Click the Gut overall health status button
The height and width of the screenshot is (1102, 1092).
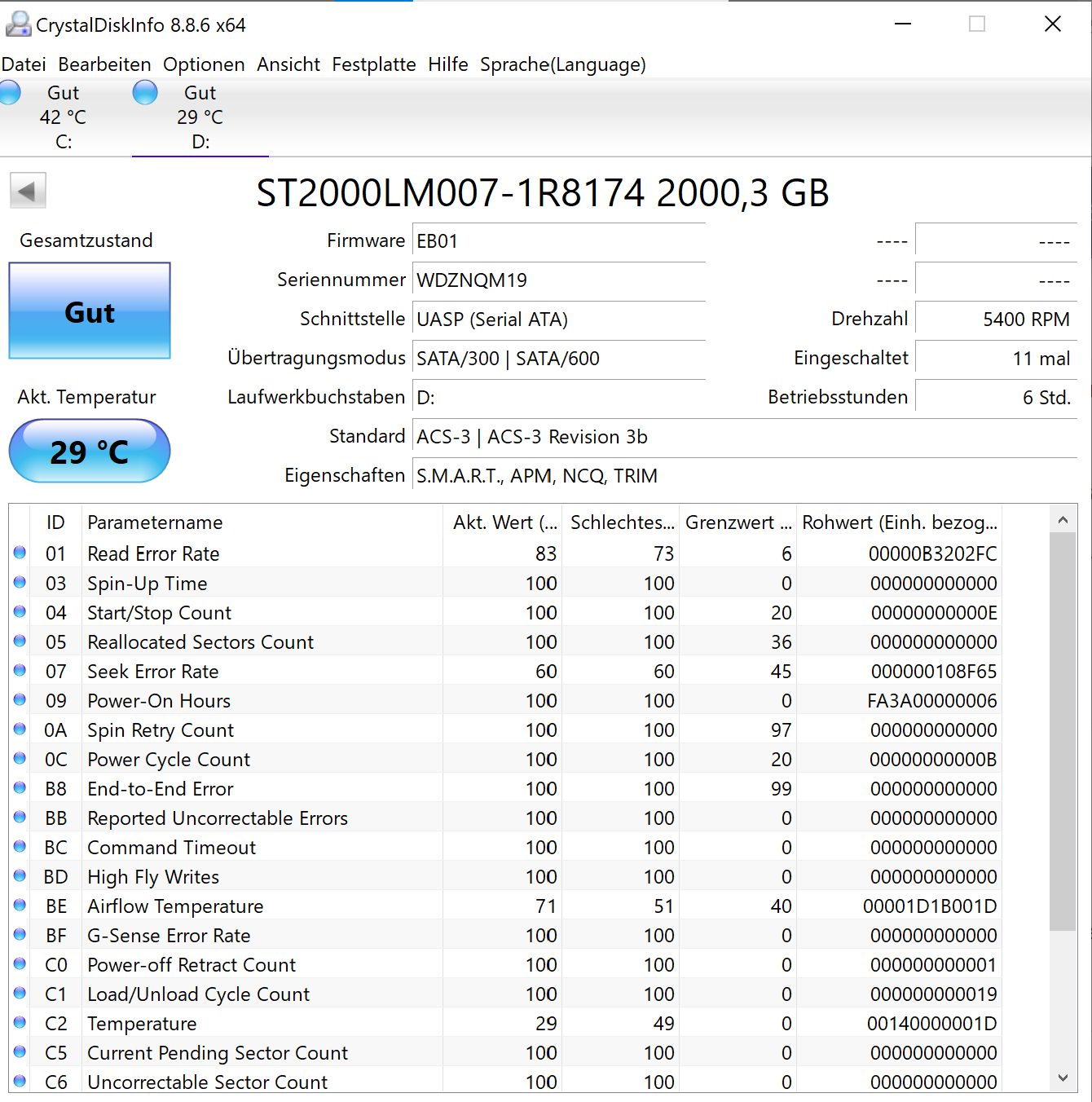(90, 311)
